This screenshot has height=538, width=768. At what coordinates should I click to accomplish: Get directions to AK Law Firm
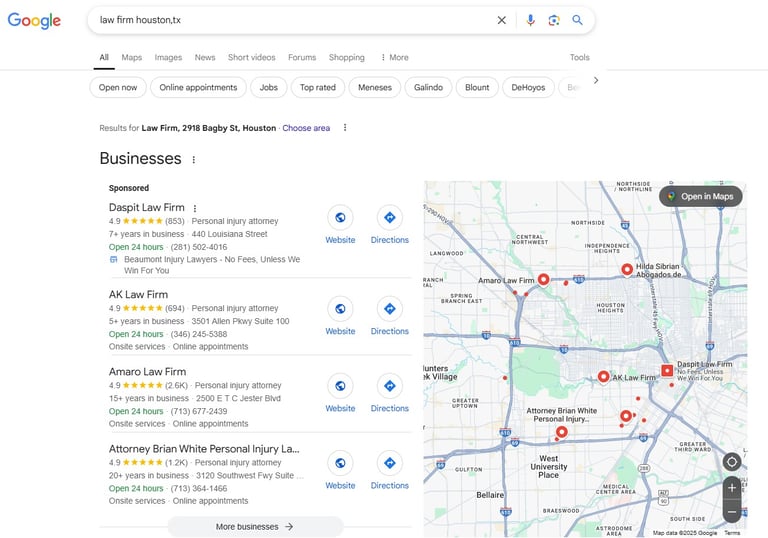coord(389,309)
